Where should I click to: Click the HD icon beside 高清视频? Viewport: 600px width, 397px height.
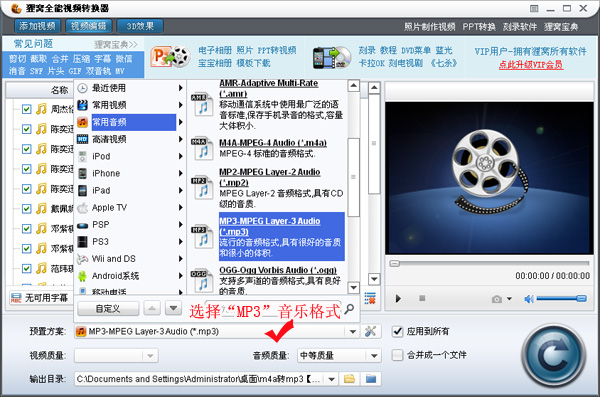click(x=82, y=139)
